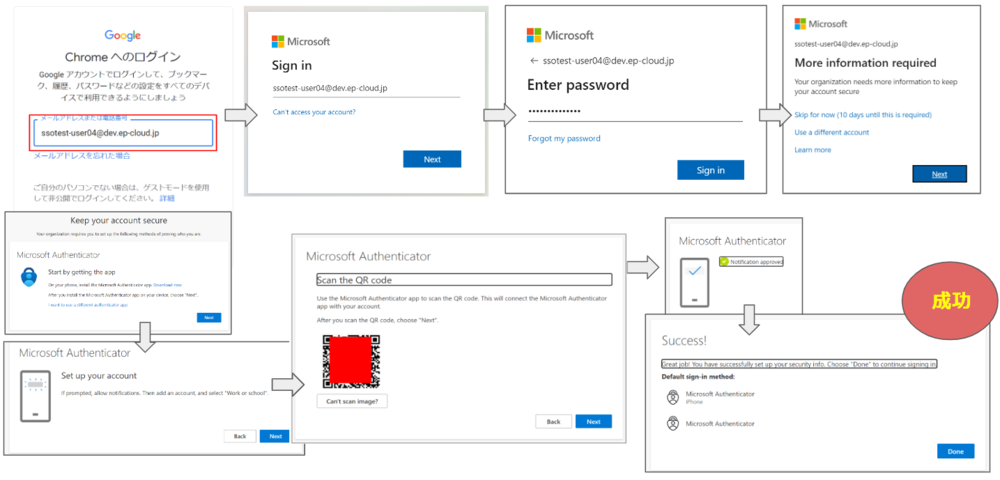Open the Forgot my password link
The width and height of the screenshot is (1000, 480).
564,138
